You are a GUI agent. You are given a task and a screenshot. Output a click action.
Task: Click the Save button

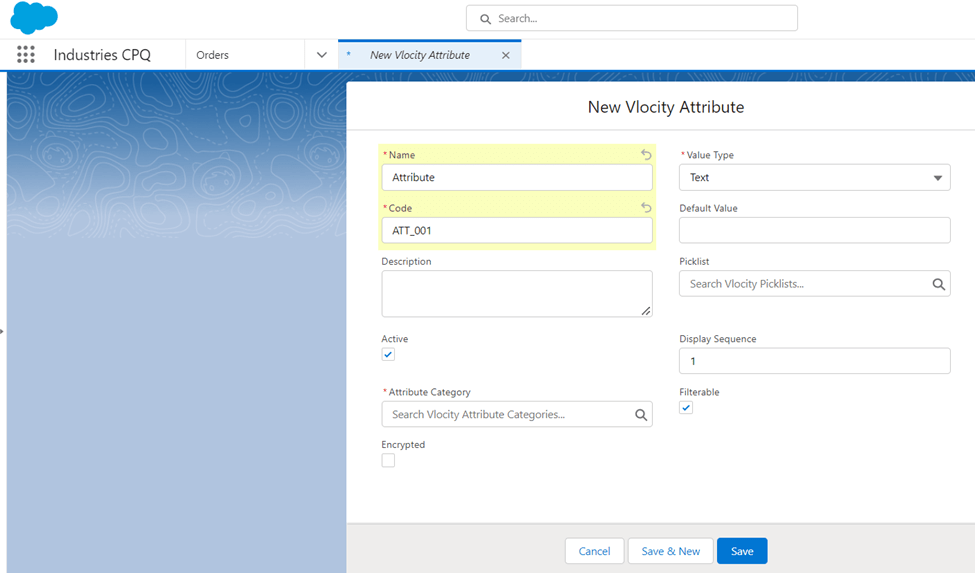click(x=741, y=551)
